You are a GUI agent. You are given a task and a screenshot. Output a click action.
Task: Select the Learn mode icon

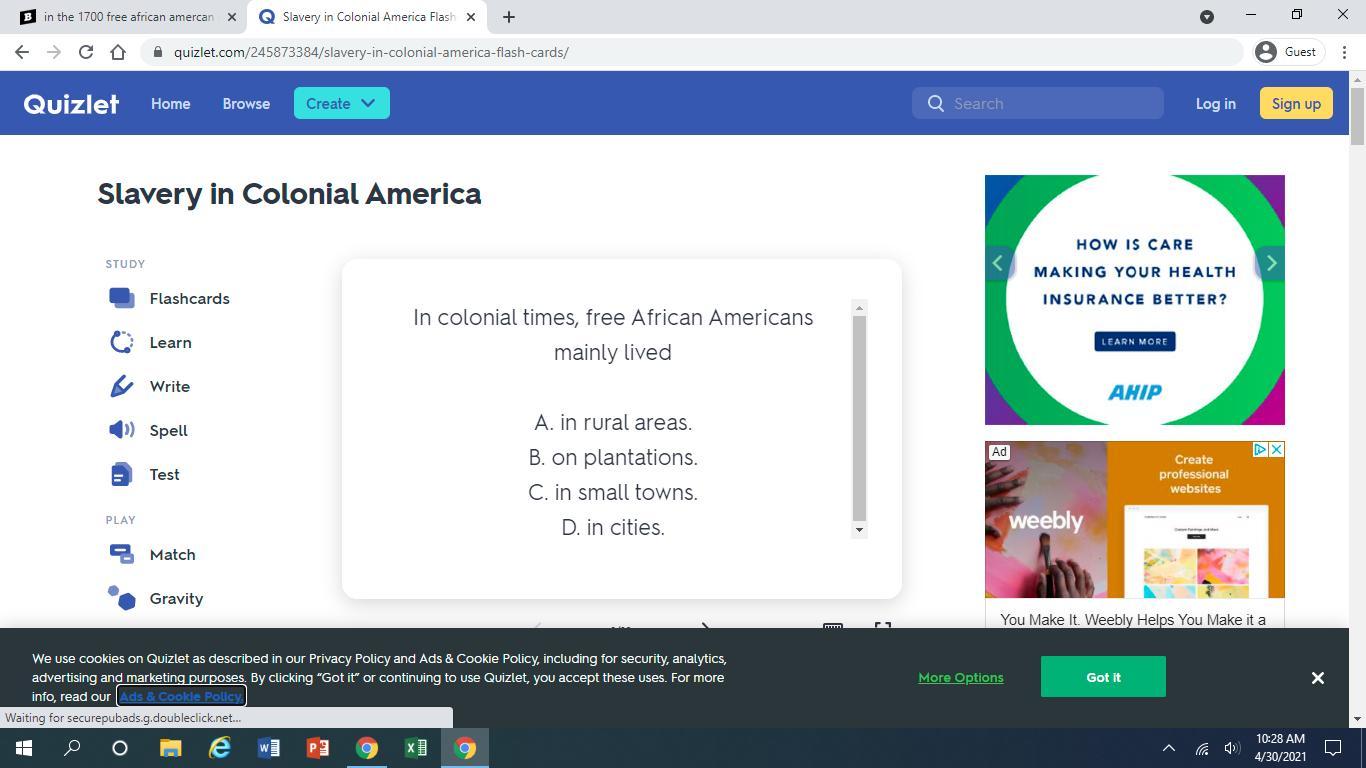(121, 342)
